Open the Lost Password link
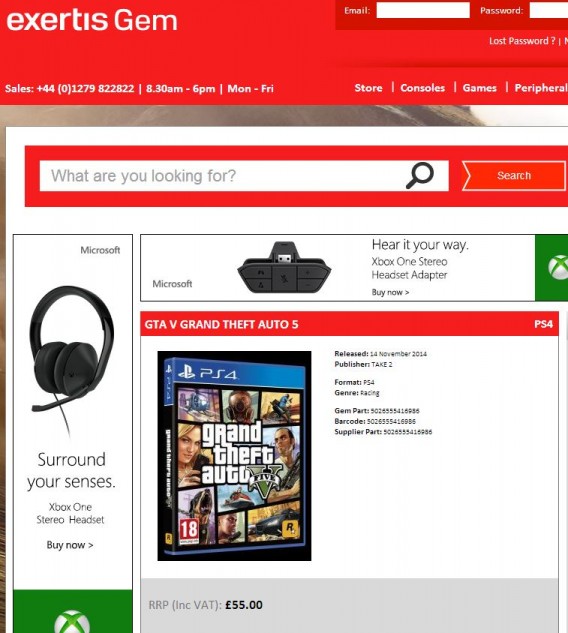Viewport: 568px width, 633px height. coord(522,41)
